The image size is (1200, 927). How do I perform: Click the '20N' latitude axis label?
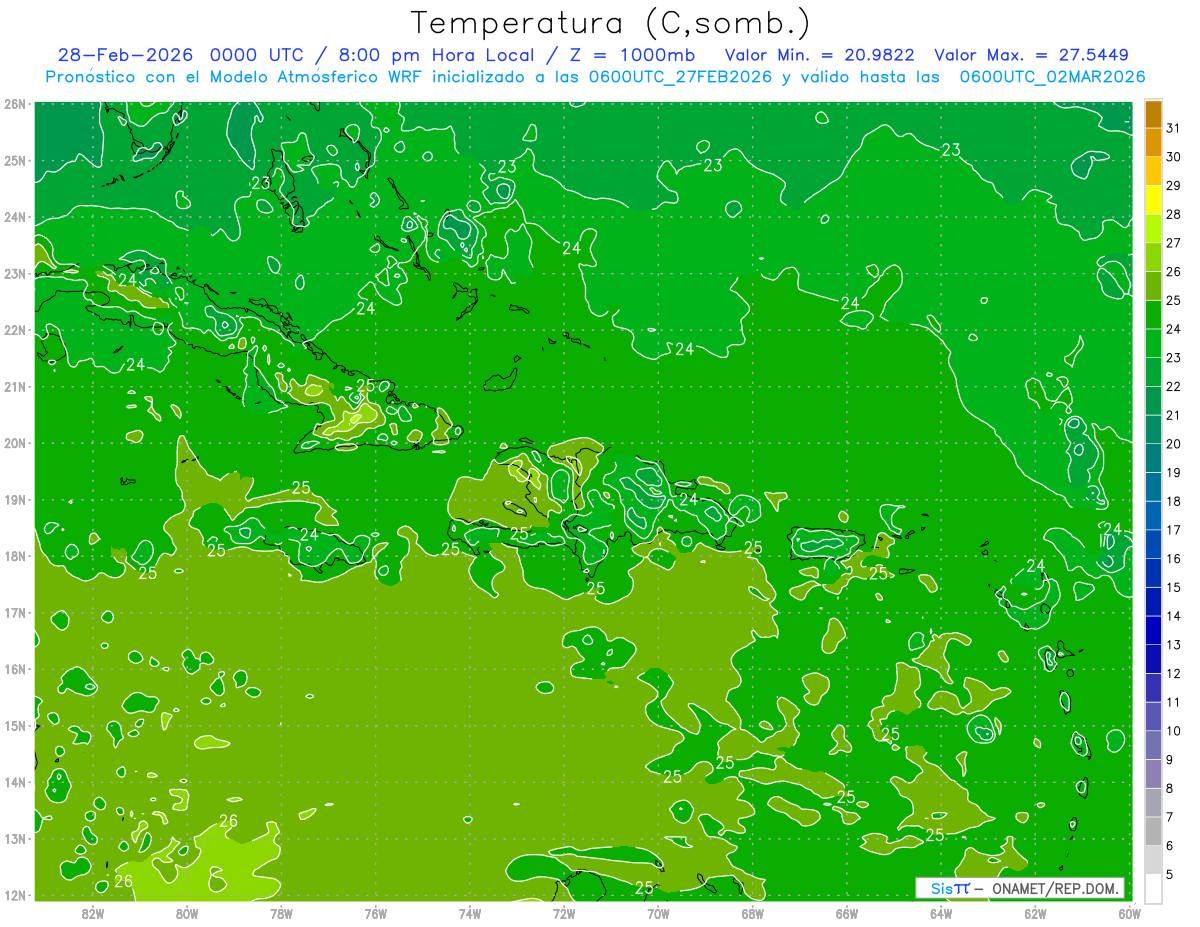click(15, 443)
